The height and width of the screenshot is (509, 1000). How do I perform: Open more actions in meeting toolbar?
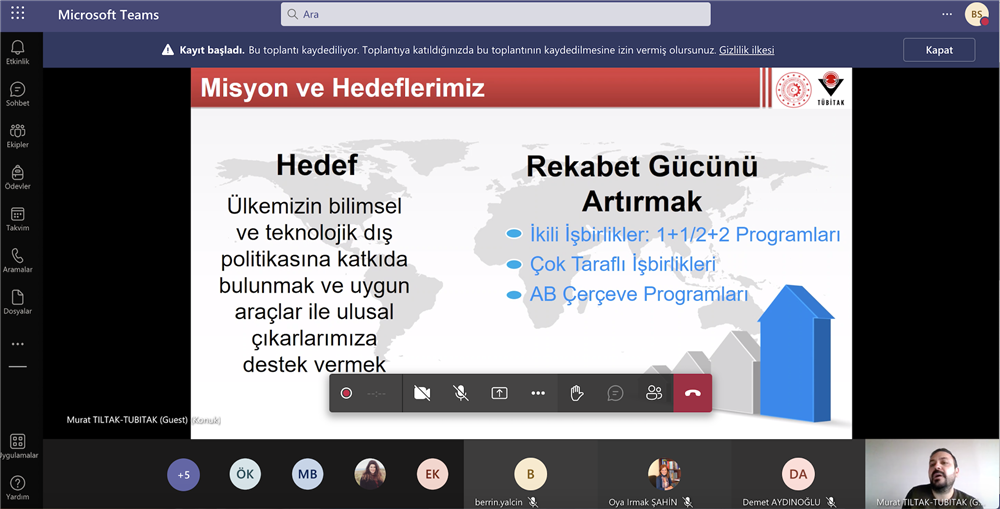538,394
